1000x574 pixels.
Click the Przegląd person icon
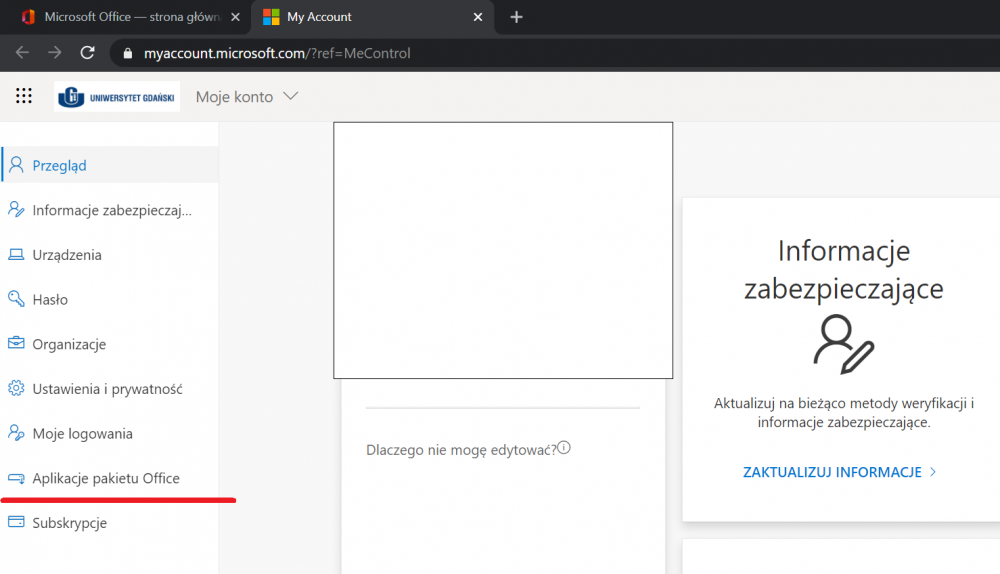click(16, 165)
